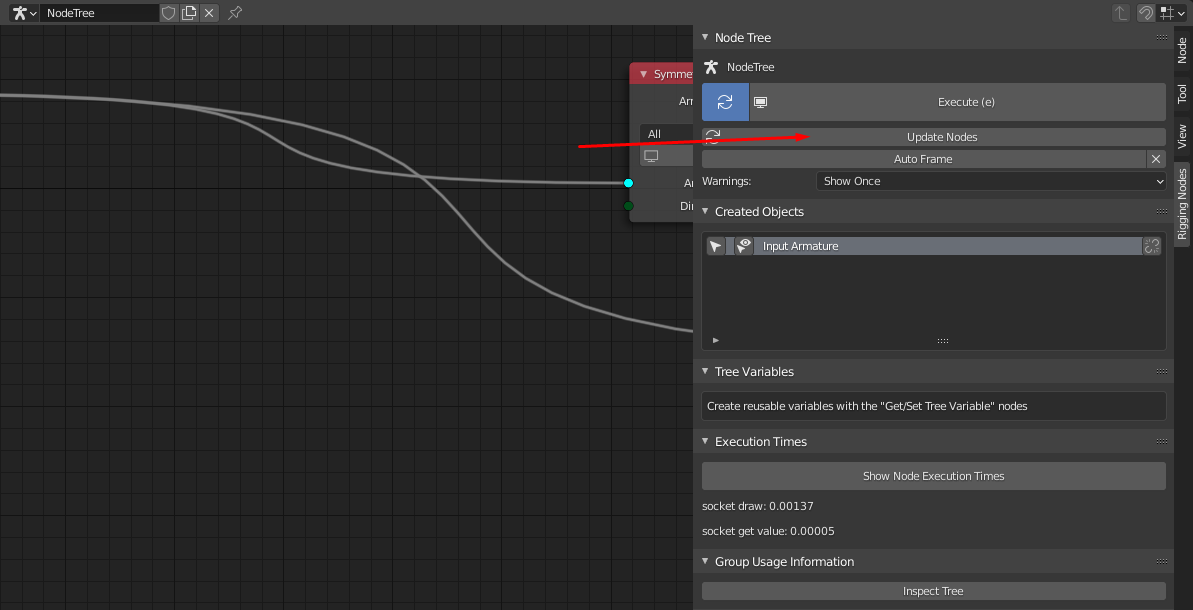This screenshot has width=1193, height=610.
Task: Edit the NodeTree name field in header
Action: [x=100, y=13]
